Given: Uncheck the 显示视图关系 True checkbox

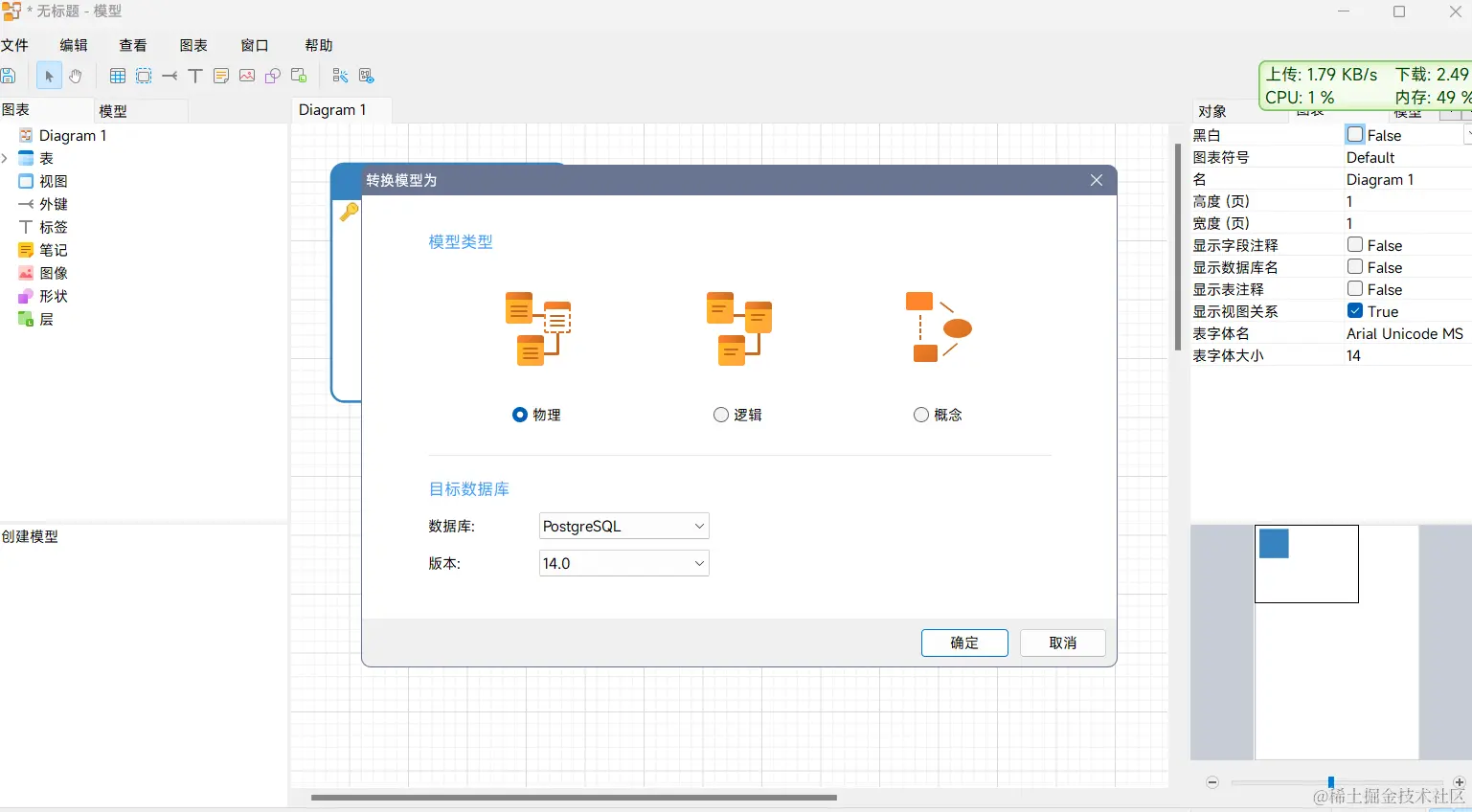Looking at the screenshot, I should tap(1355, 311).
